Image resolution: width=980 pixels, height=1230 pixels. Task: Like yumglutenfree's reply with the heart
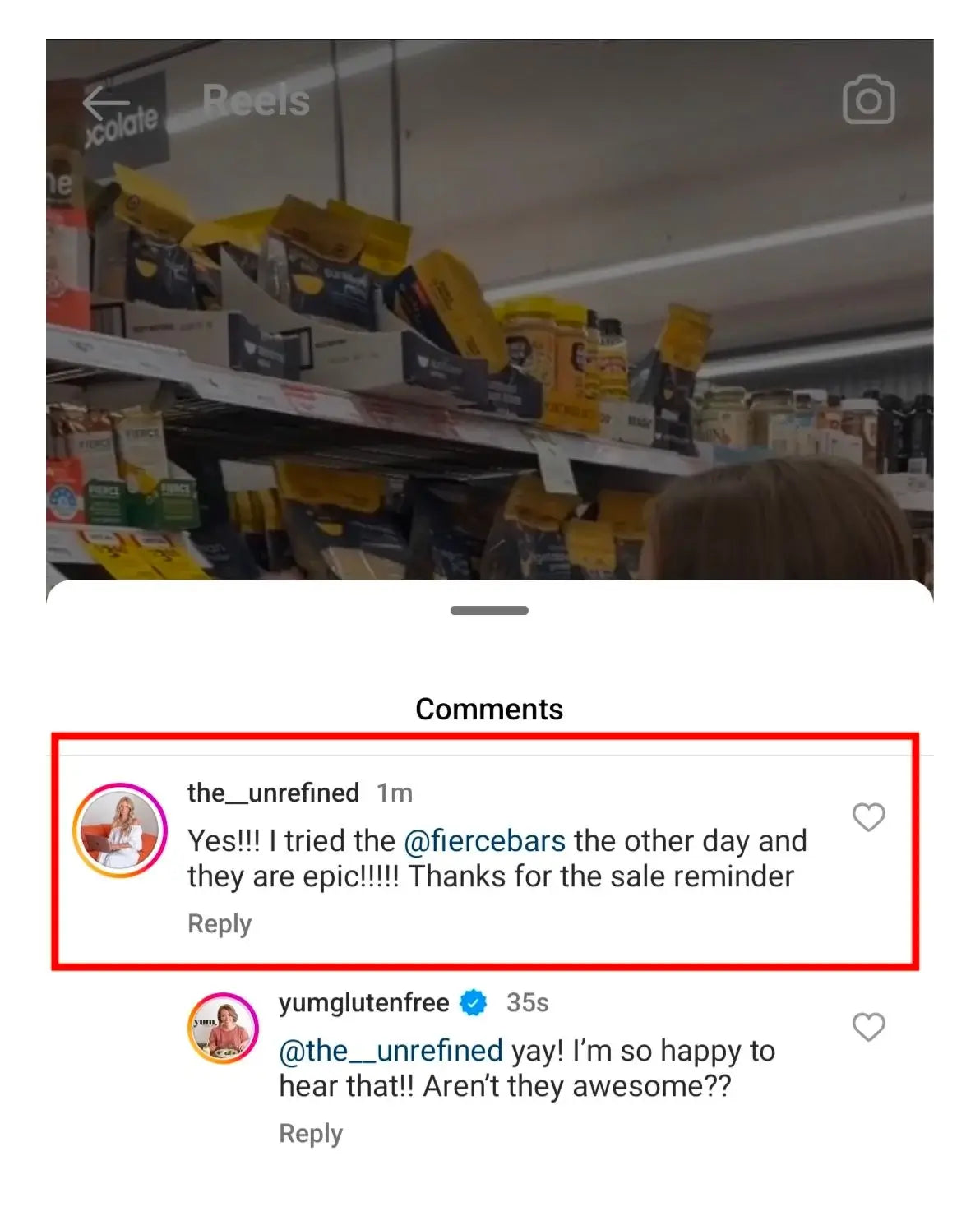(x=868, y=1027)
